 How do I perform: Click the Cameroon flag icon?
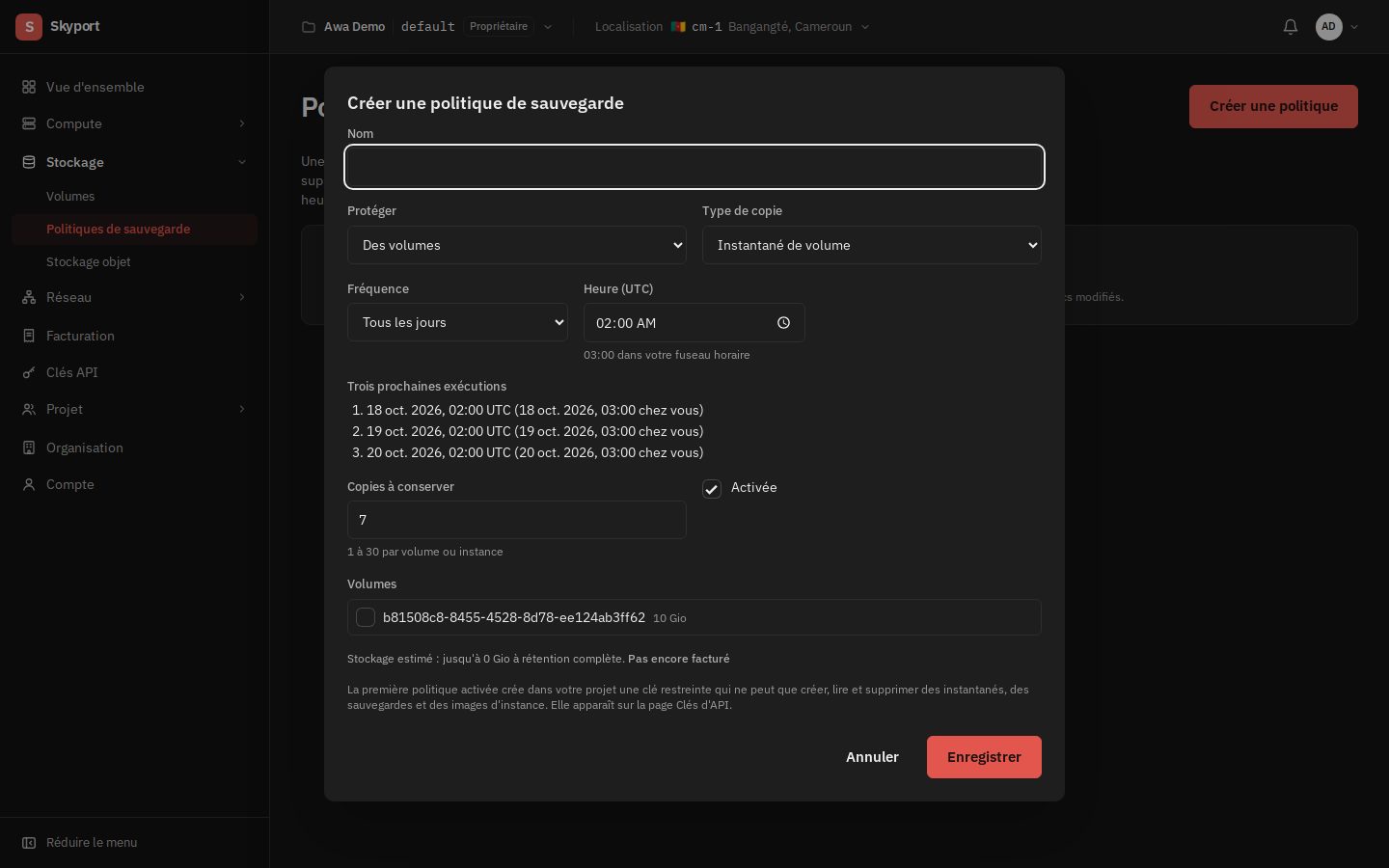pos(678,27)
